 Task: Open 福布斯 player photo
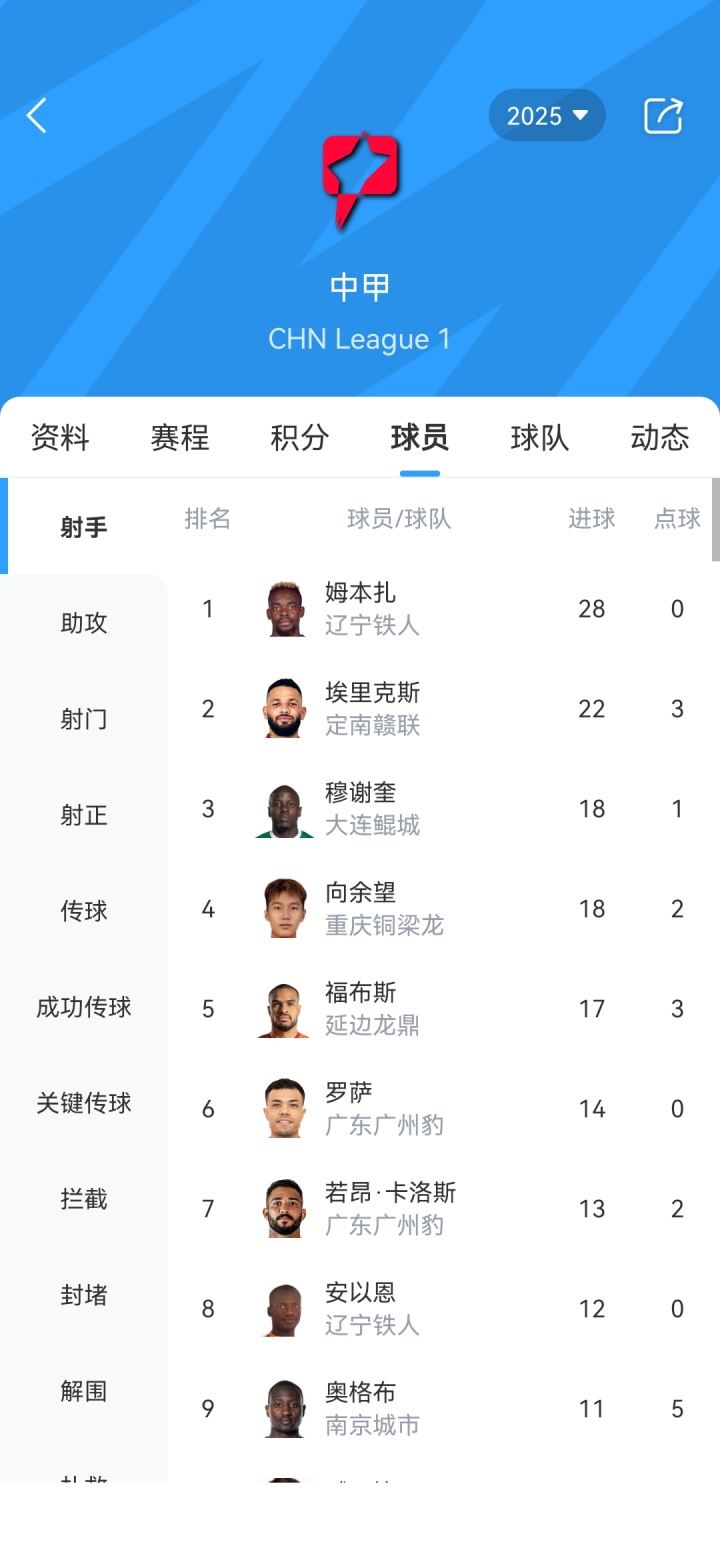click(285, 1009)
